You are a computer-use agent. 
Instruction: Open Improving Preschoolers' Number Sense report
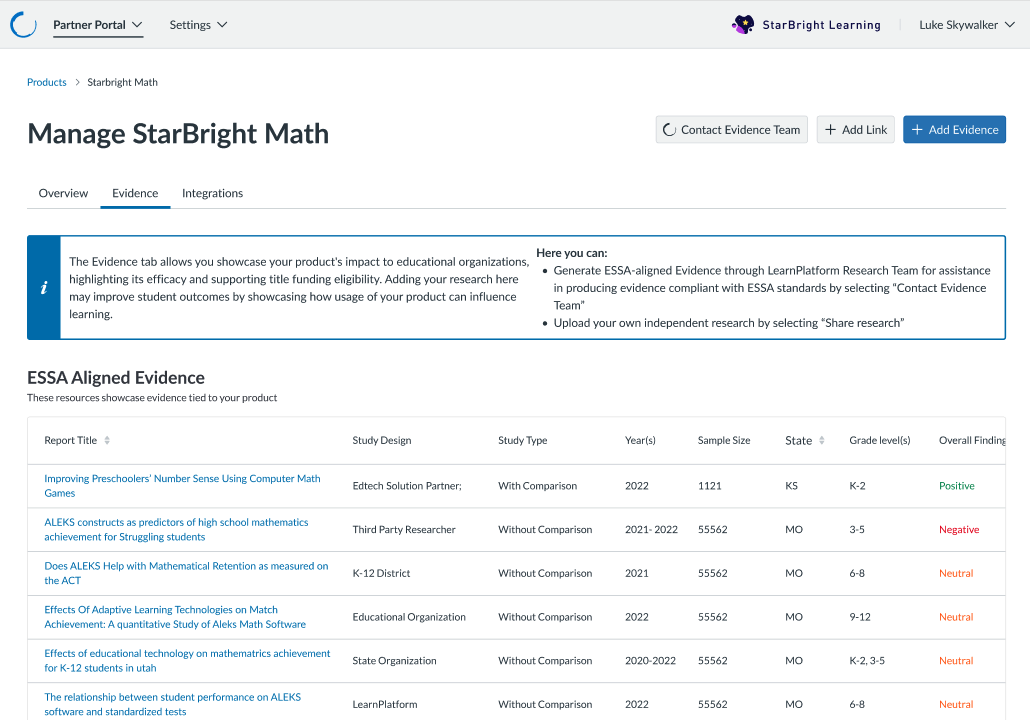pos(183,485)
